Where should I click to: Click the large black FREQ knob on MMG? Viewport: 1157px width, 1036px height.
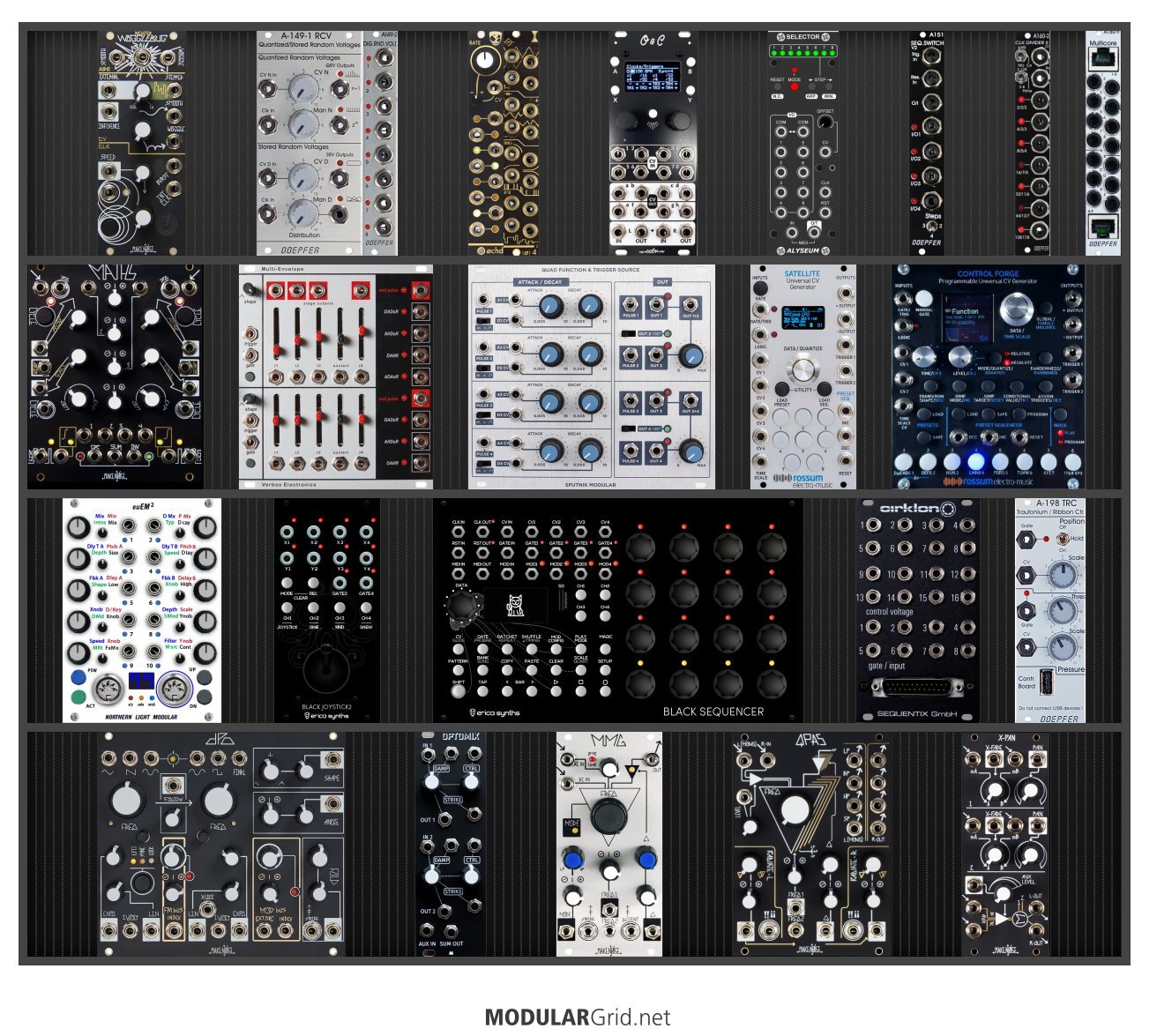pyautogui.click(x=608, y=816)
